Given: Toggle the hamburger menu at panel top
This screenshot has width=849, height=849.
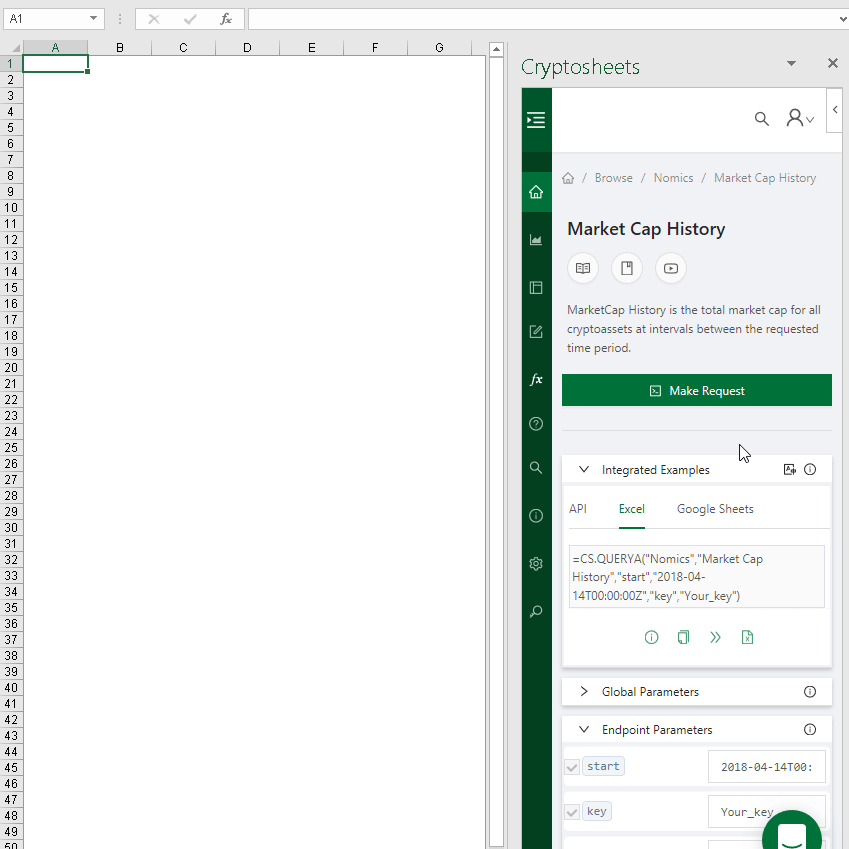Looking at the screenshot, I should pos(536,120).
